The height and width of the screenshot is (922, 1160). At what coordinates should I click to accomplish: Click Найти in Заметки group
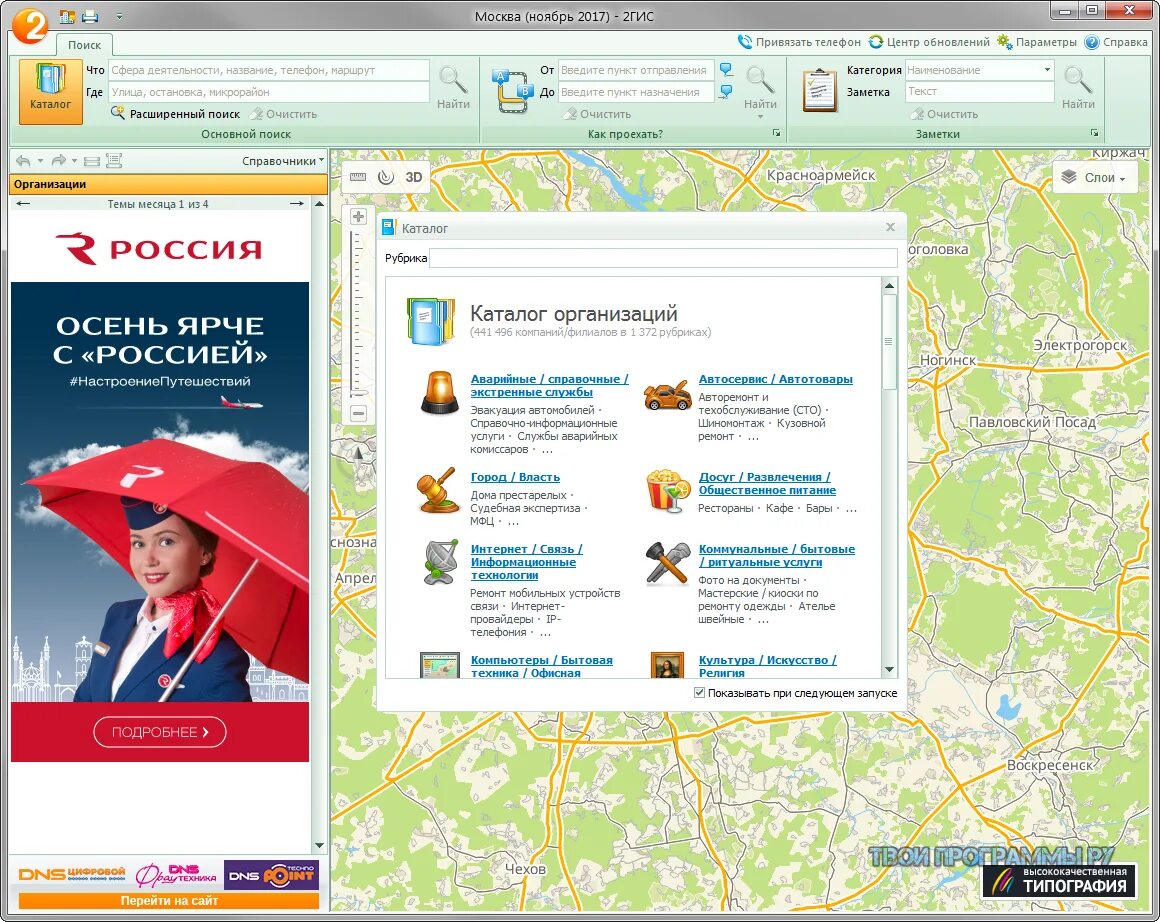[1078, 88]
